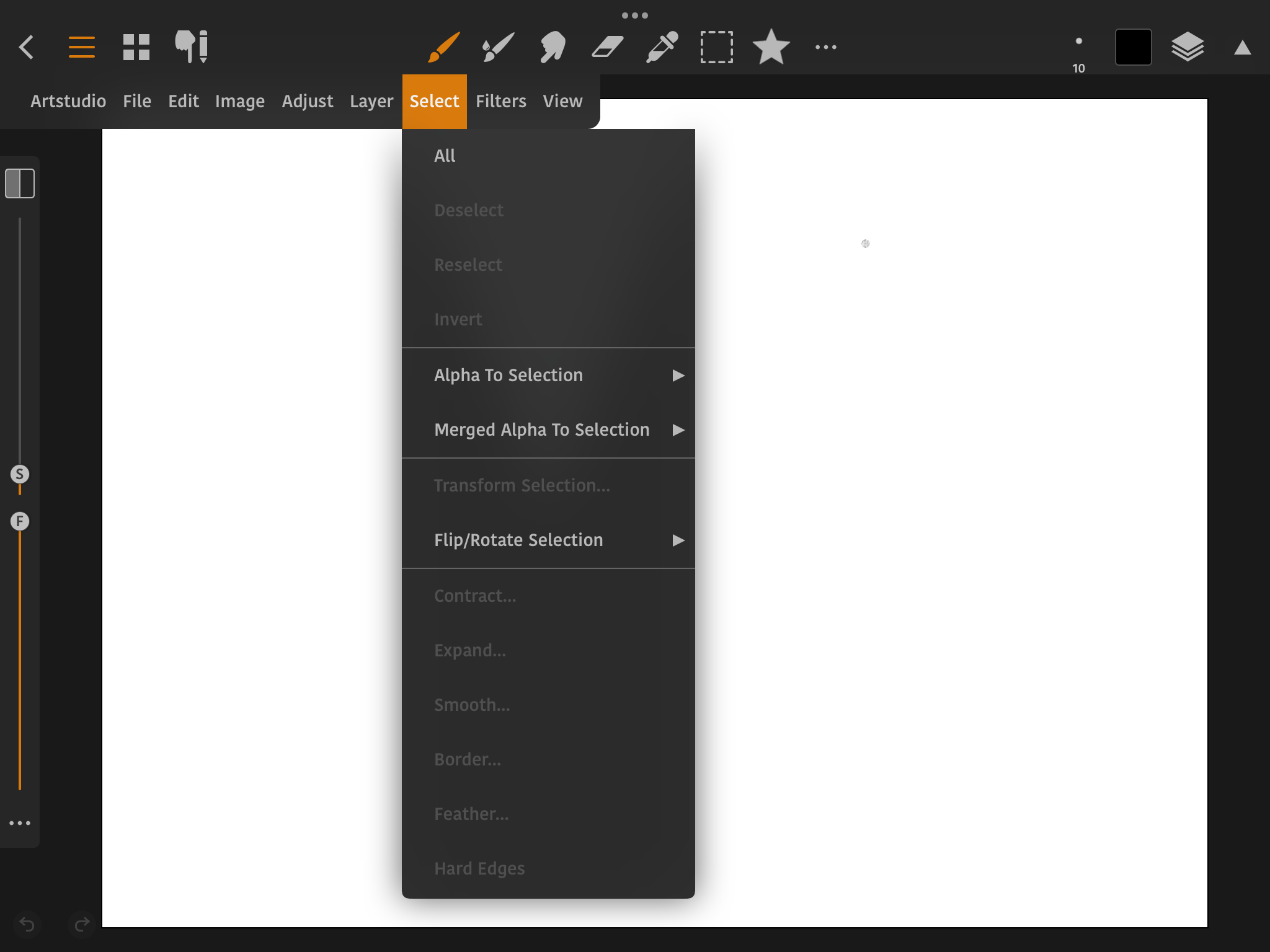Open the grid gallery view icon
The image size is (1270, 952).
[136, 47]
